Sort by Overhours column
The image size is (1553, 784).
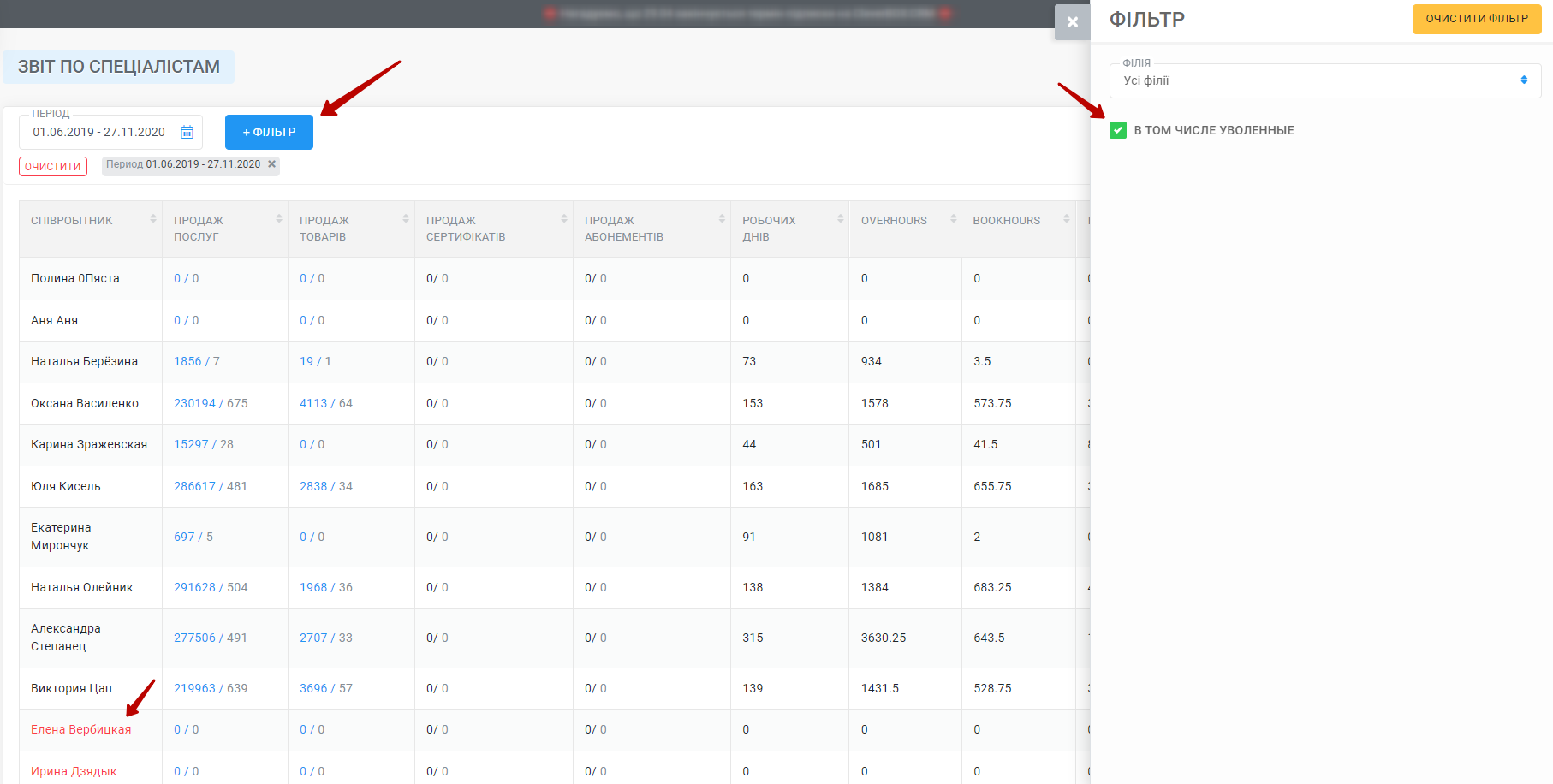(x=954, y=219)
